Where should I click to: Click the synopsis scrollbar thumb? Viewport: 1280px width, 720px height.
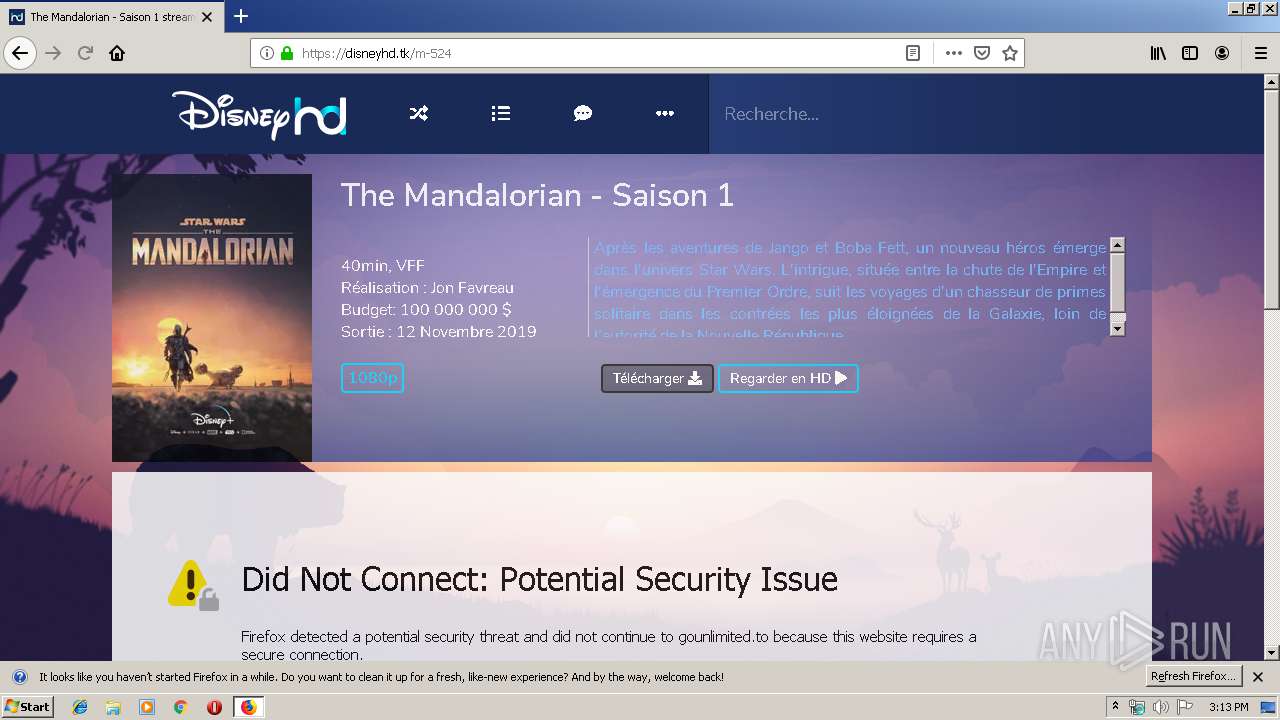[1118, 282]
